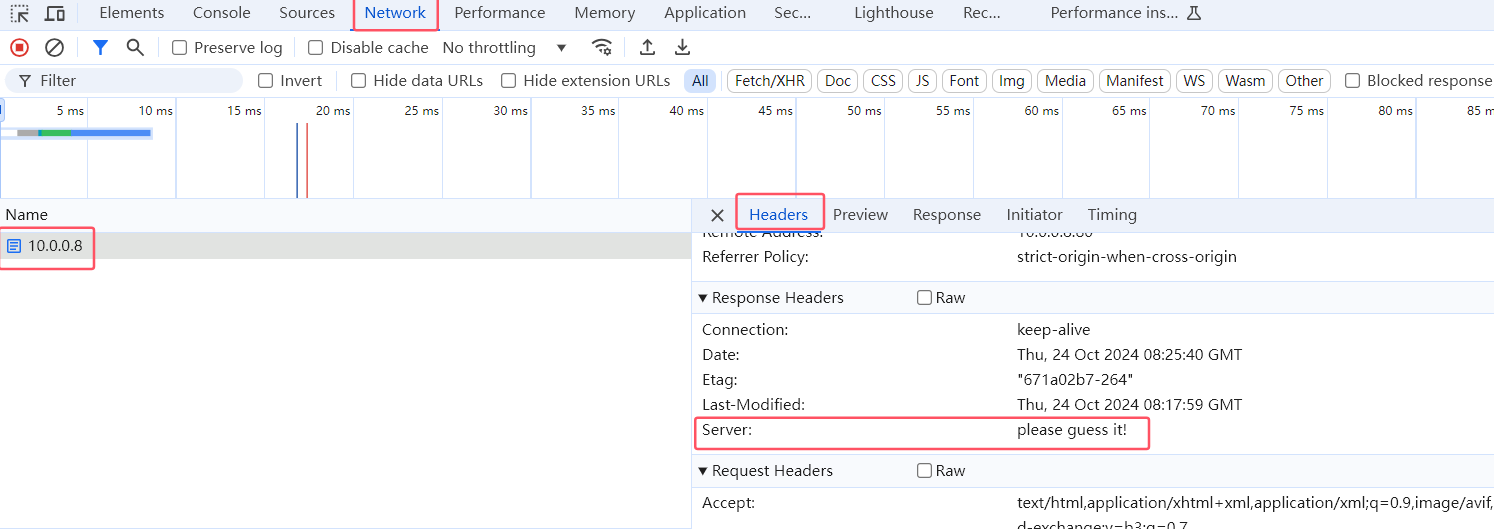Filter requests by Doc

838,81
